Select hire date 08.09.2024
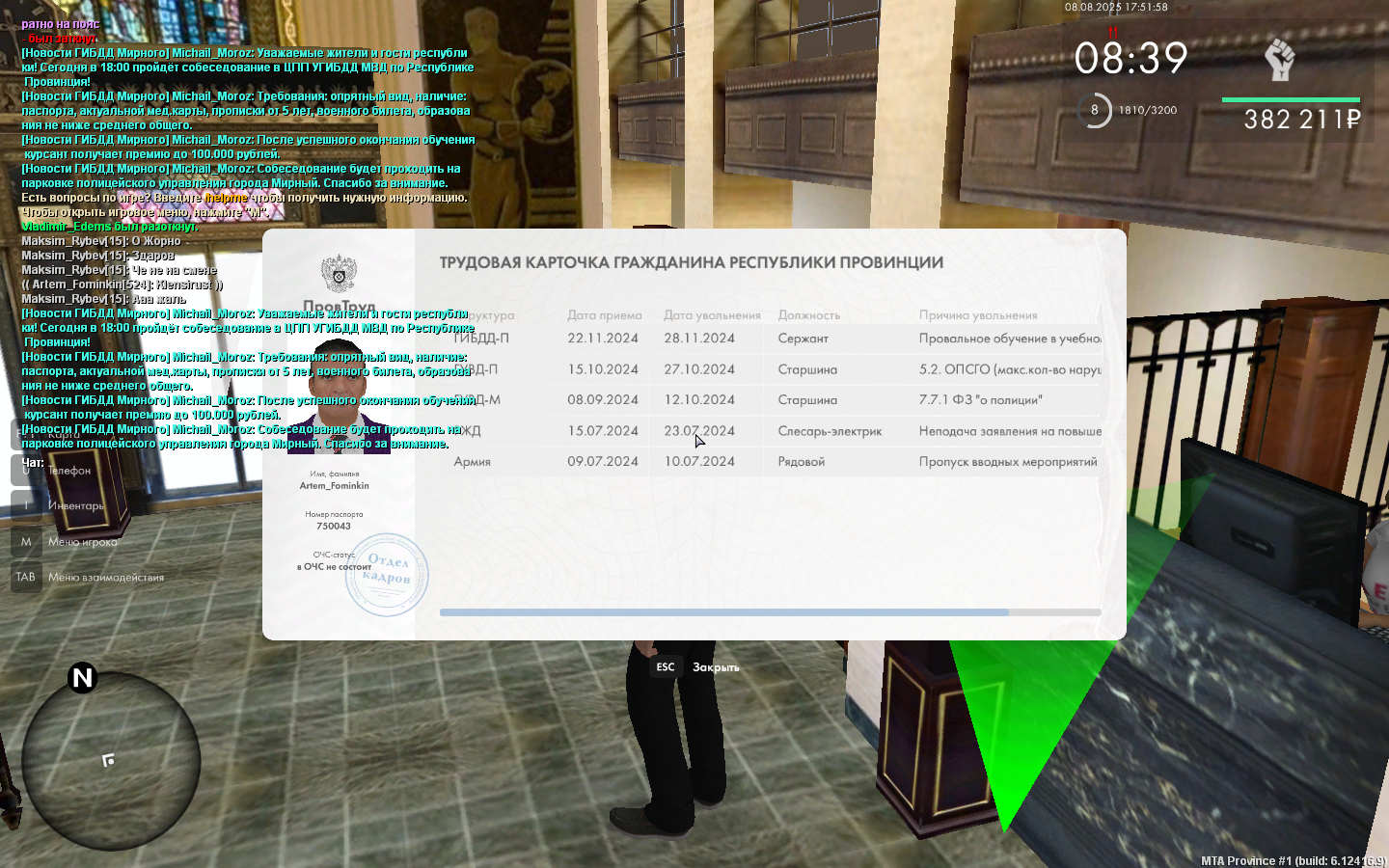Viewport: 1389px width, 868px height. point(603,400)
